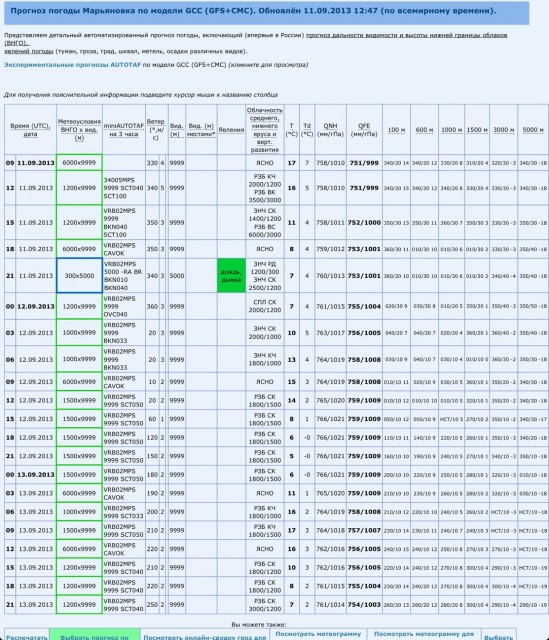Viewport: 549px width, 640px height.
Task: Select the 'VRB02MPS 9999 OVC040' miniAUTOTAF cell
Action: tap(124, 306)
